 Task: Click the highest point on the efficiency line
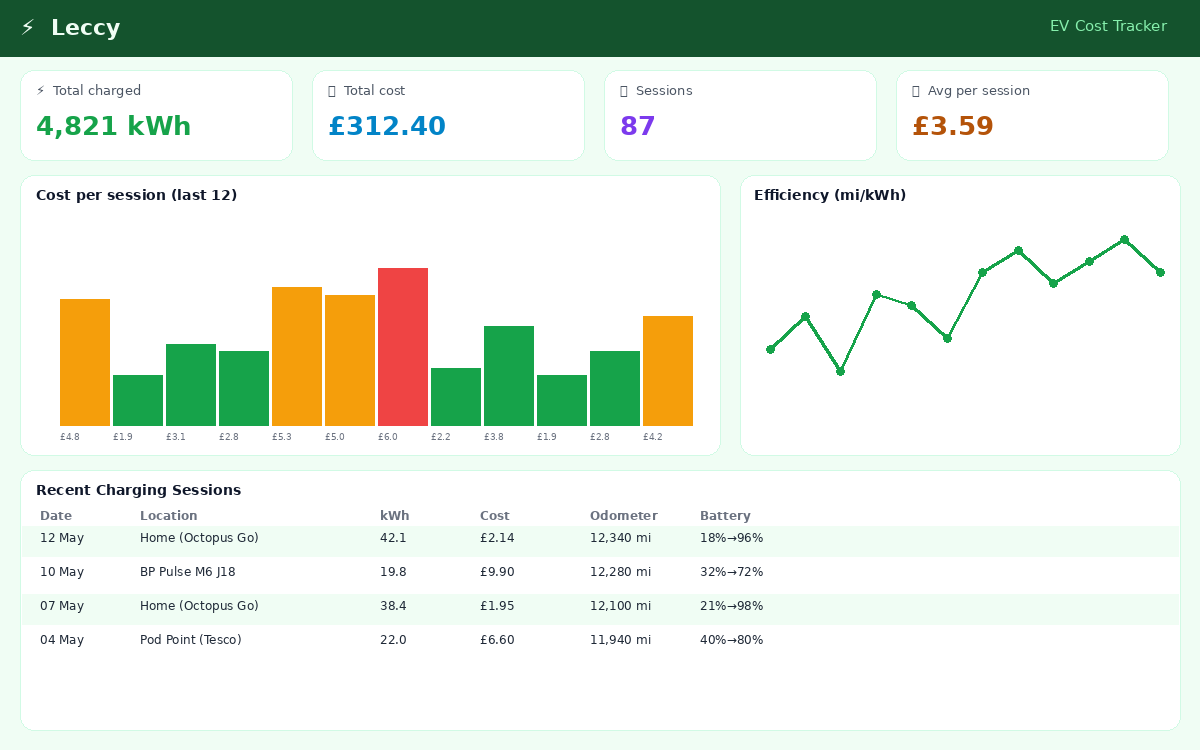click(x=1124, y=240)
